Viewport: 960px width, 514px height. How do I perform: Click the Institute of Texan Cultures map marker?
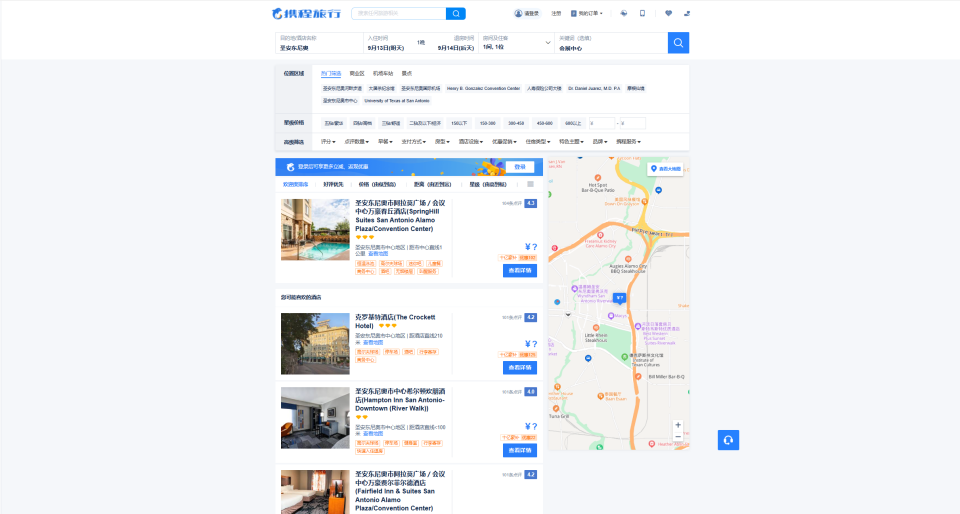(624, 356)
